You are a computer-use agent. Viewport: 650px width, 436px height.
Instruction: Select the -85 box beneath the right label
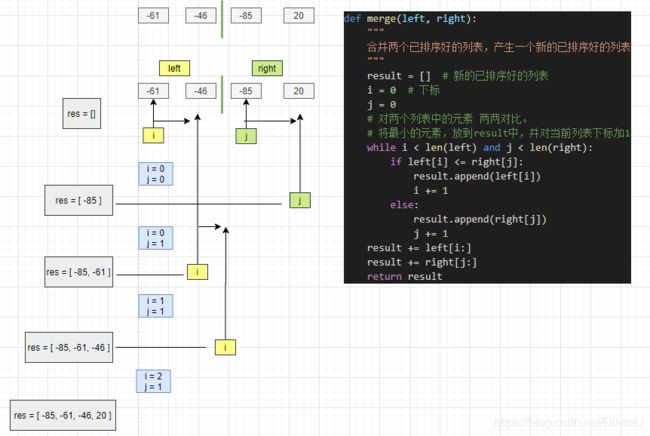[x=246, y=91]
